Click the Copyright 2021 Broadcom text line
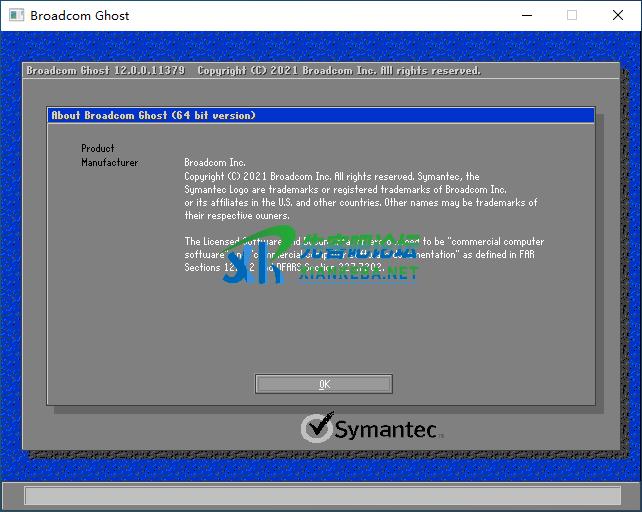Screen dimensions: 642x512 (x=331, y=176)
